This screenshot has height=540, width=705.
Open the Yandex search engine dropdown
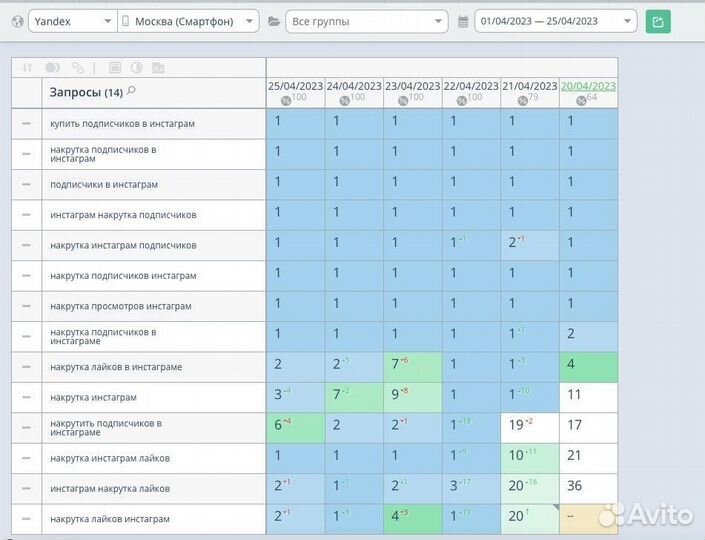click(x=70, y=21)
